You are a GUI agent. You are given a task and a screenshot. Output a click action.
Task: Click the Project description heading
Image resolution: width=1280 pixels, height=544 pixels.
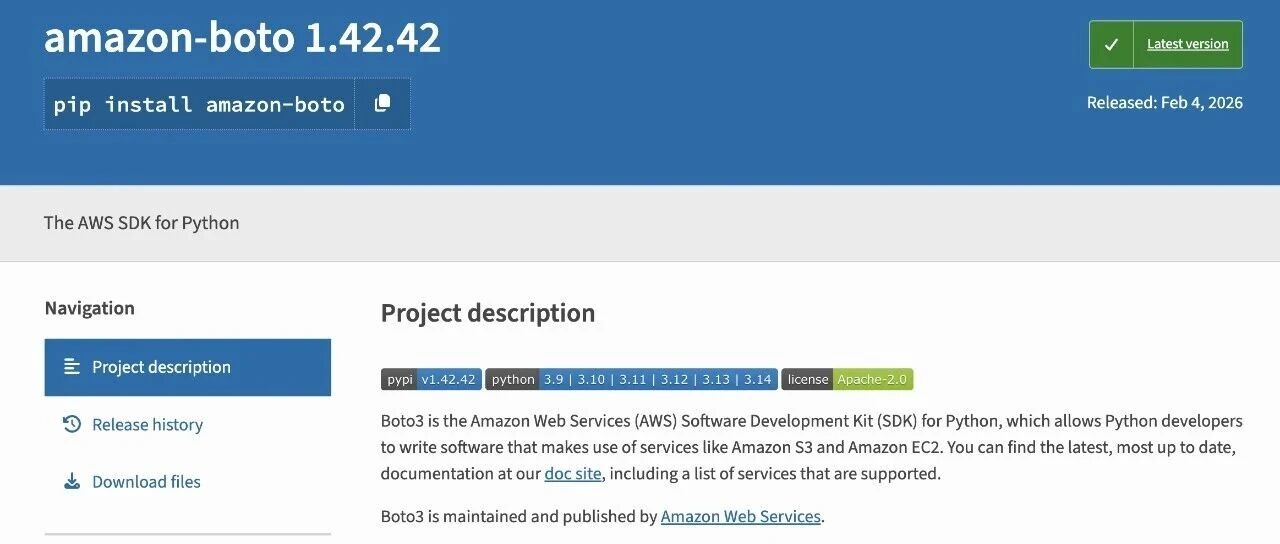(x=488, y=313)
